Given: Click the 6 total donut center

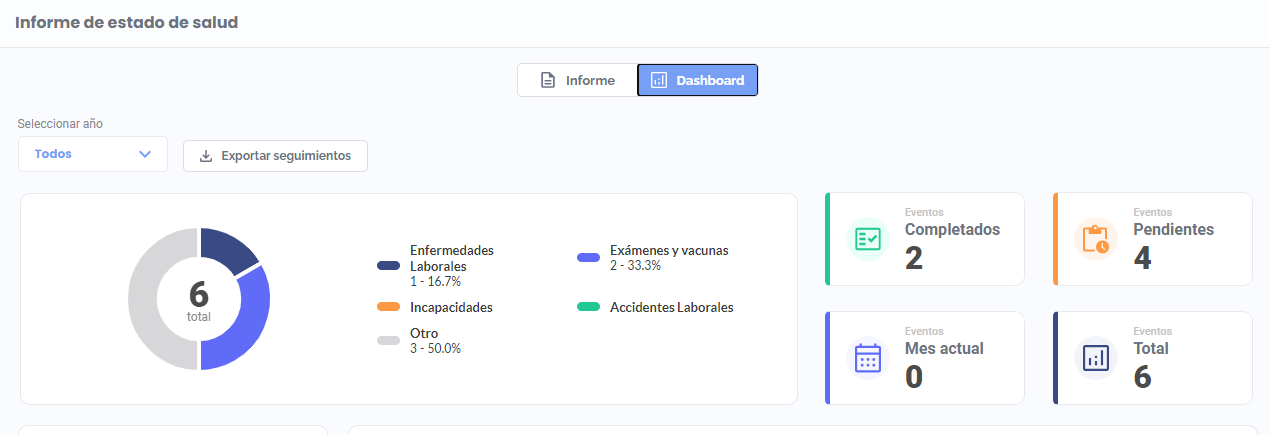Looking at the screenshot, I should [x=199, y=299].
